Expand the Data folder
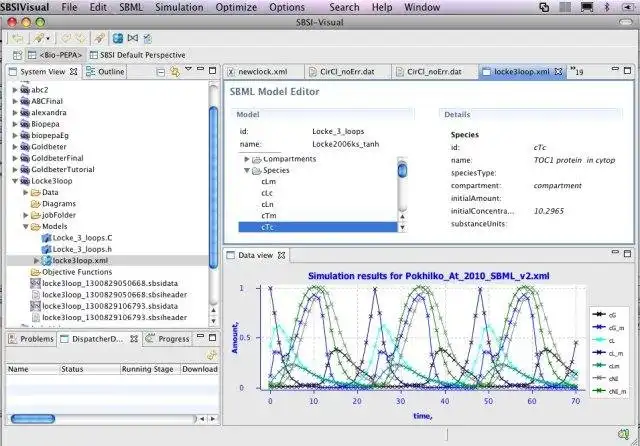Viewport: 640px width, 446px height. point(26,193)
